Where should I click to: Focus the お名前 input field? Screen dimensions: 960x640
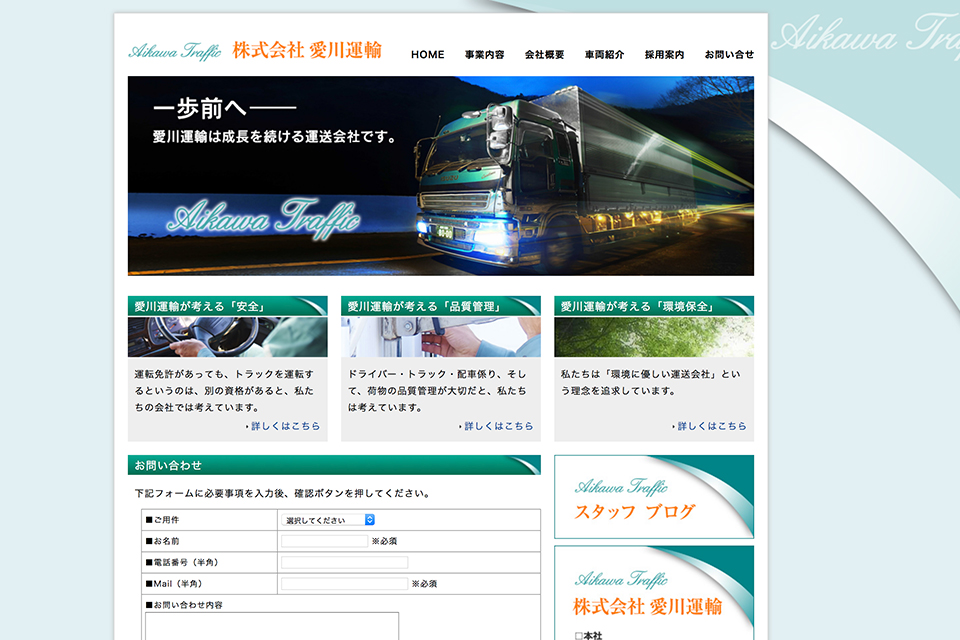point(324,541)
